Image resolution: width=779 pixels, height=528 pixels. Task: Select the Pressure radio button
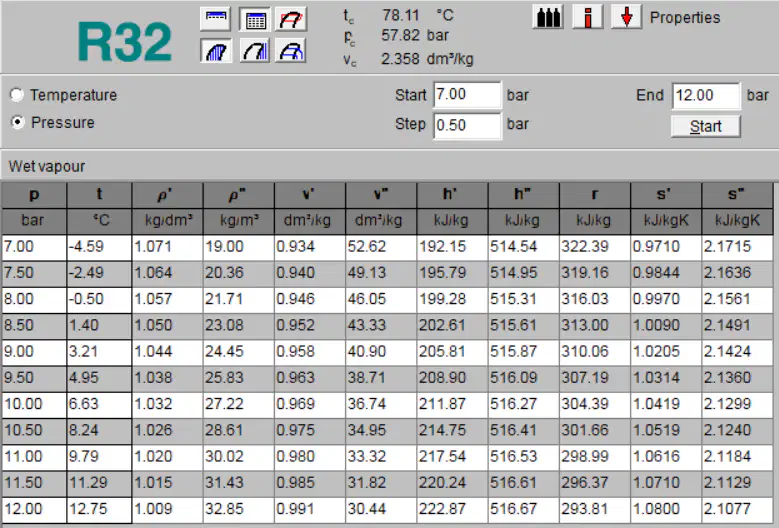tap(17, 122)
